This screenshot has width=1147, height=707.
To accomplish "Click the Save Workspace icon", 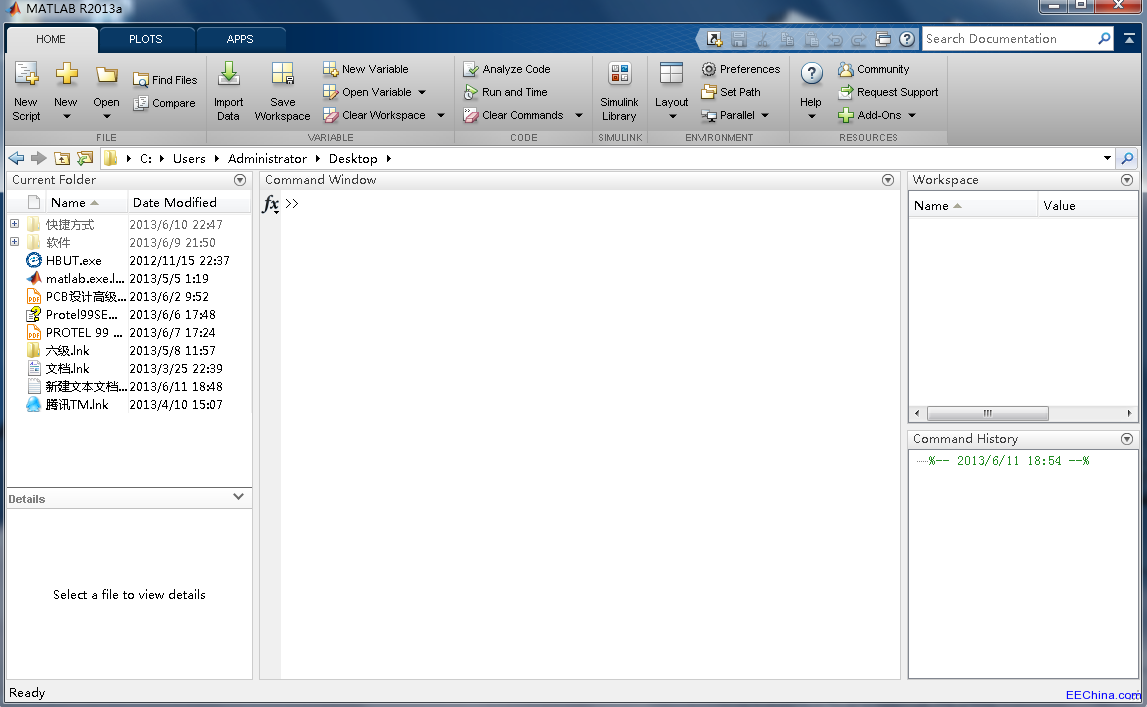I will [x=282, y=90].
